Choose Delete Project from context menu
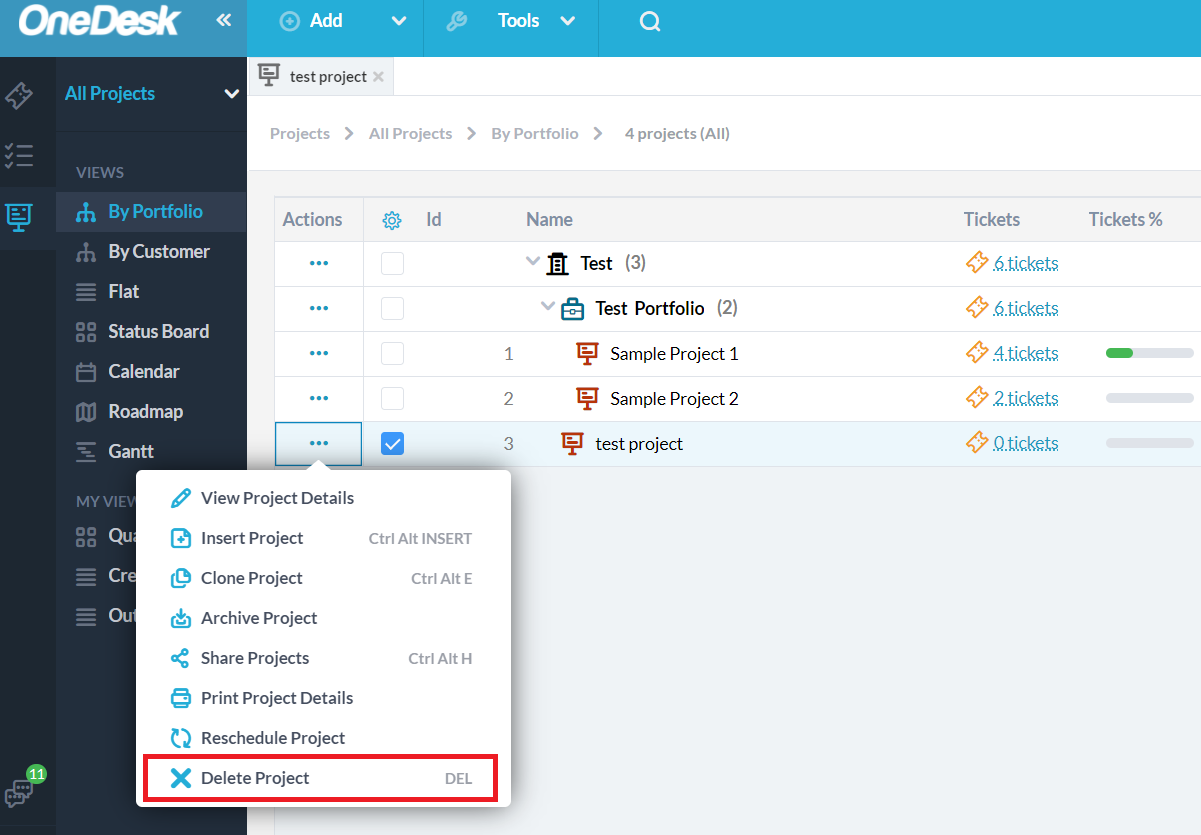This screenshot has height=835, width=1201. tap(321, 778)
